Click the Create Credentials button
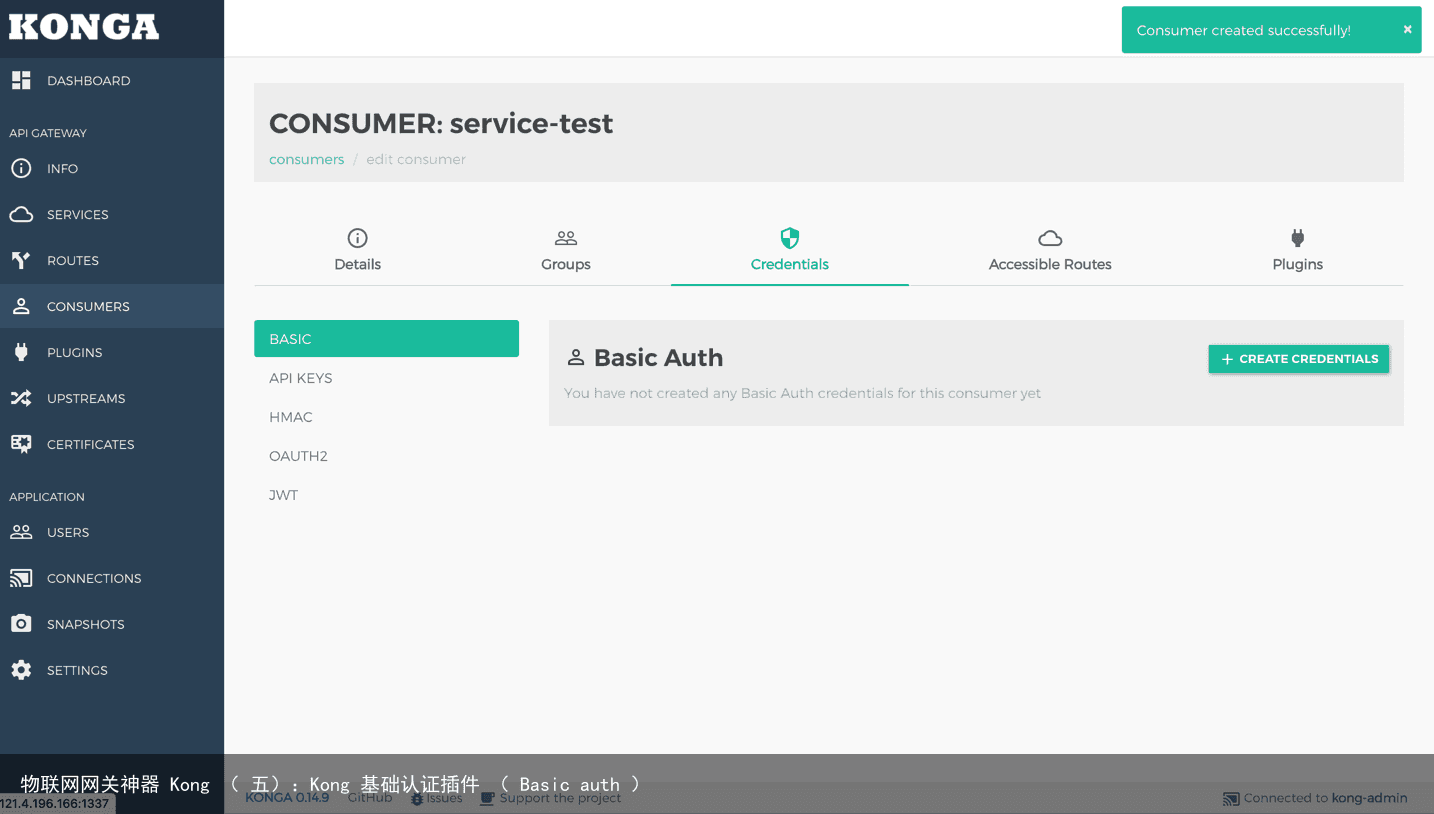The height and width of the screenshot is (814, 1434). tap(1299, 359)
